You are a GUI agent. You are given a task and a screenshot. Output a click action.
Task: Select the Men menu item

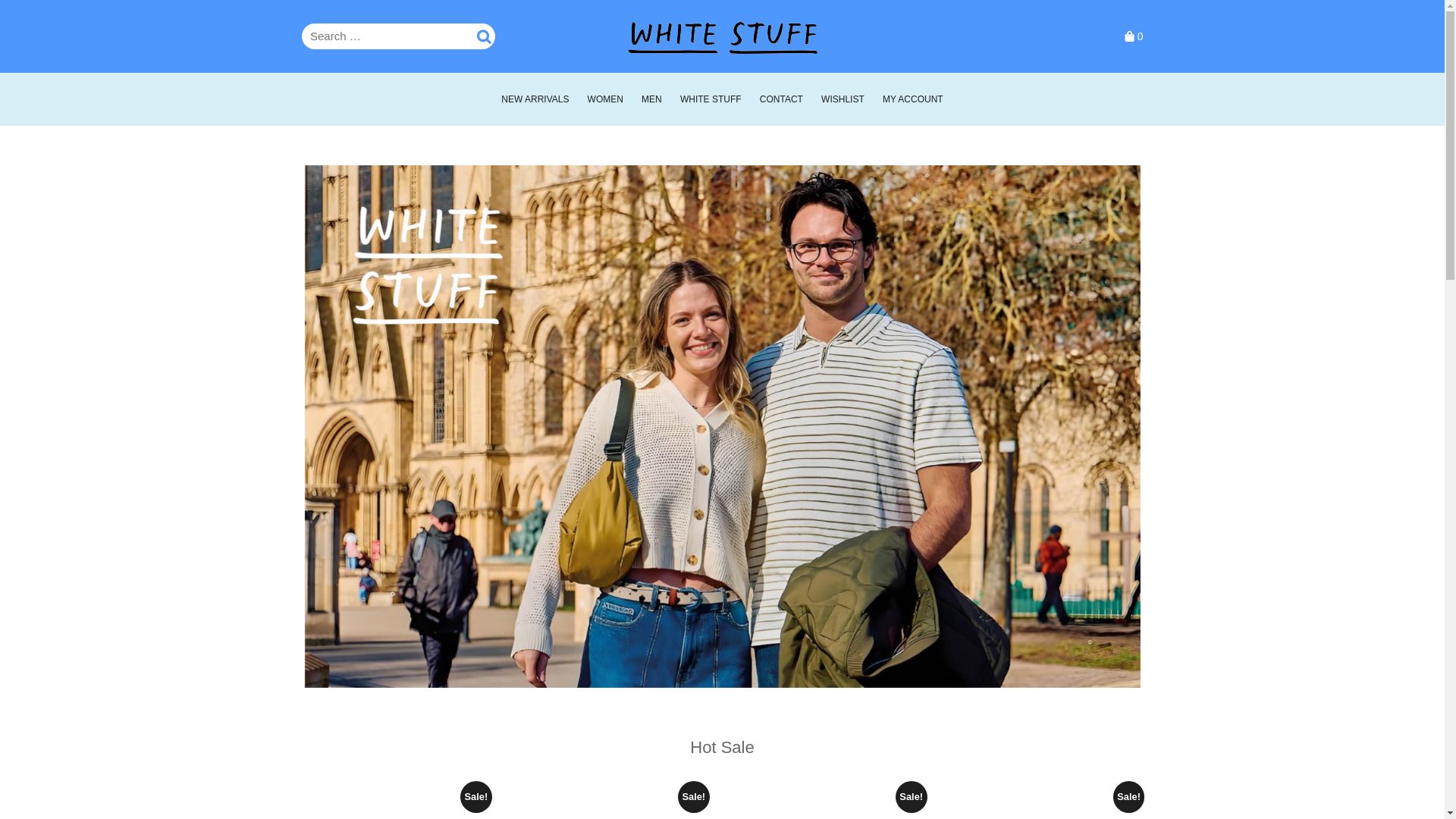tap(651, 99)
